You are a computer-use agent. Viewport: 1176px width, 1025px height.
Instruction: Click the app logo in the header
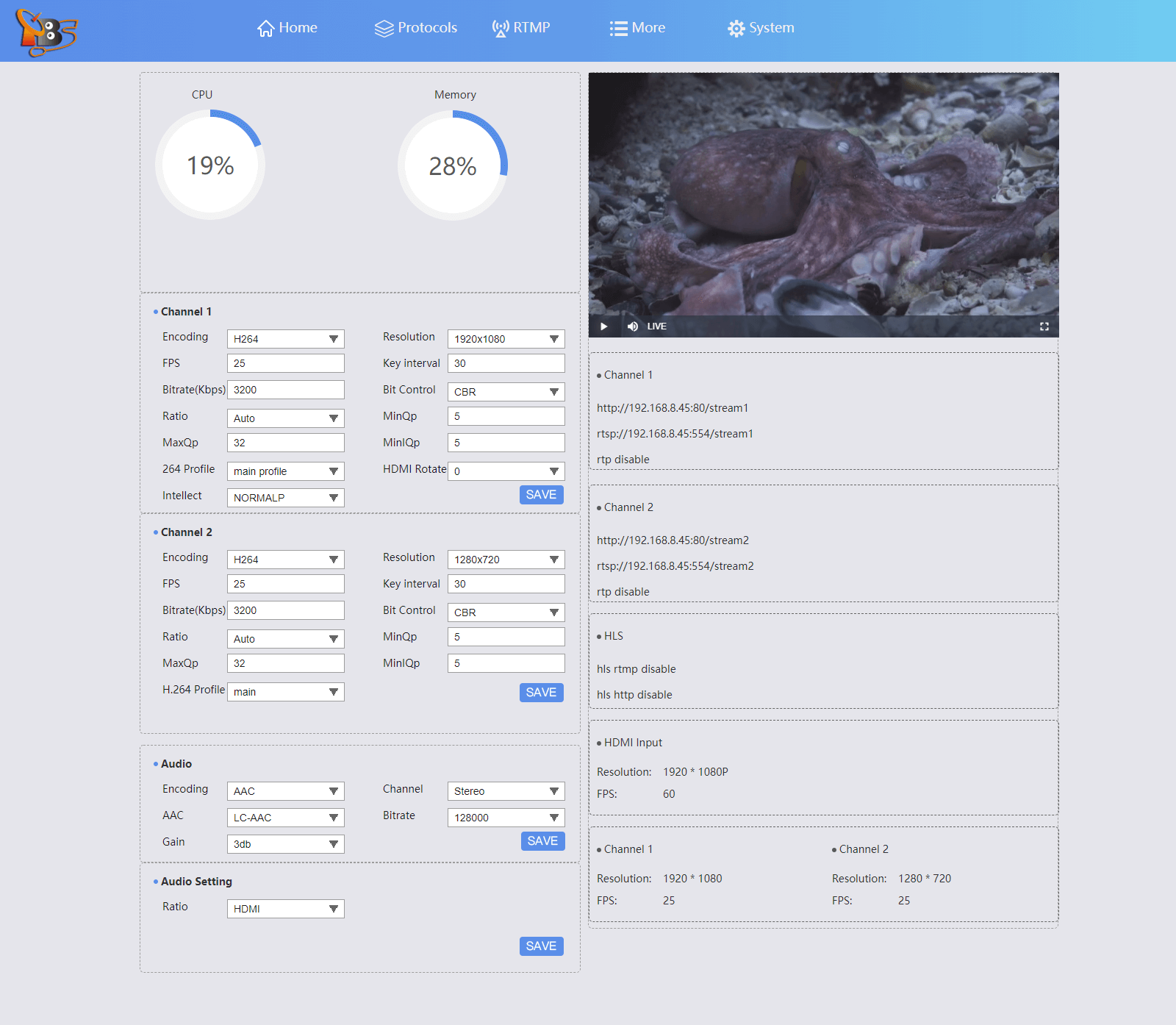46,32
